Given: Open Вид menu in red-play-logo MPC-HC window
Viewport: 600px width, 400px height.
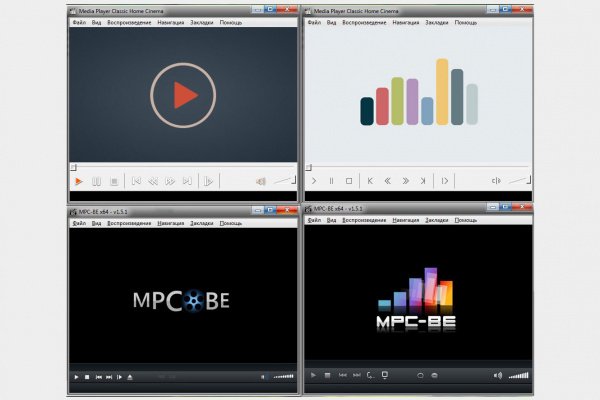Looking at the screenshot, I should pyautogui.click(x=96, y=23).
